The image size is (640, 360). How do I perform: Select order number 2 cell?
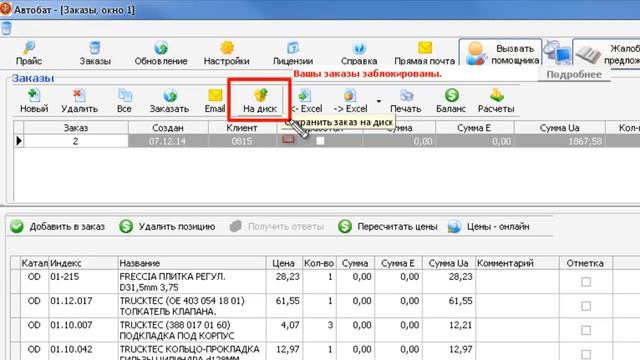pyautogui.click(x=76, y=141)
